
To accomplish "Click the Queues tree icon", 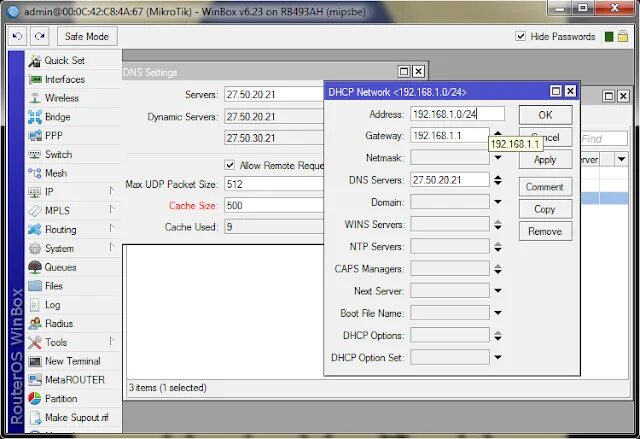I will click(35, 267).
